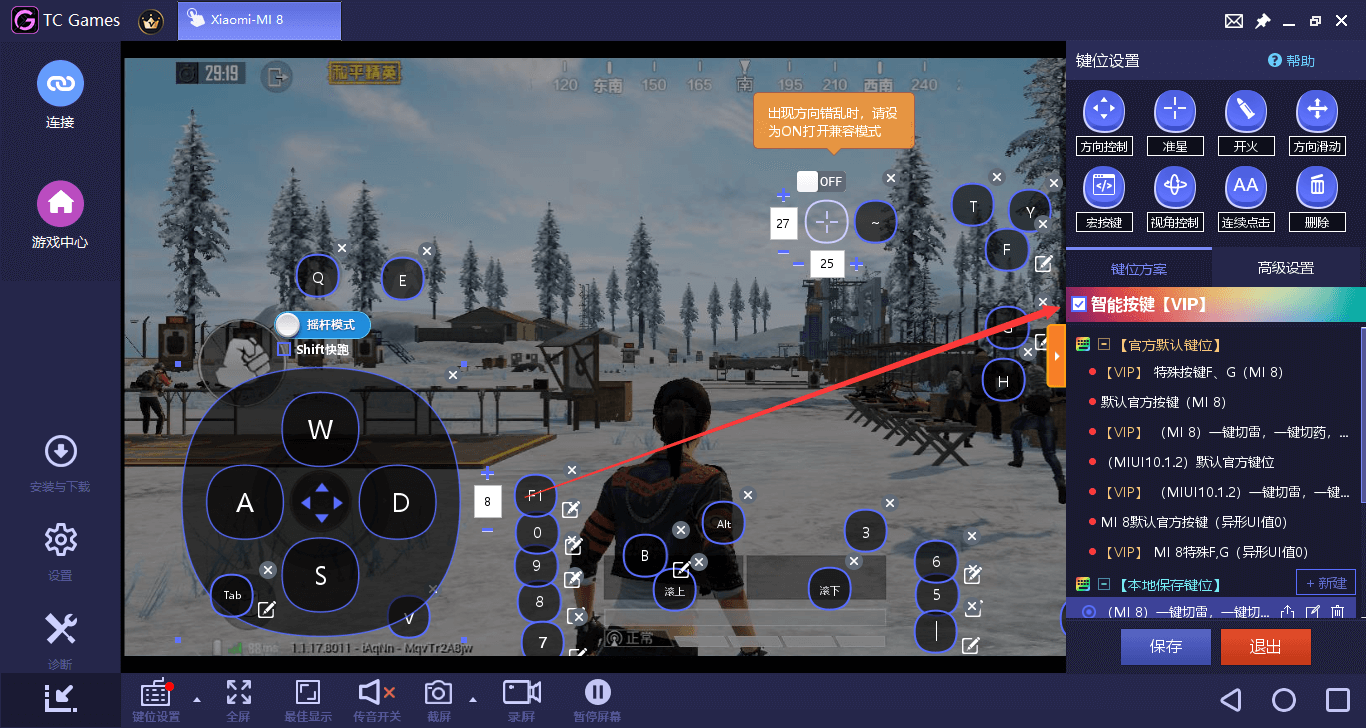Image resolution: width=1366 pixels, height=728 pixels.
Task: Pin the window with the pushpin icon
Action: click(x=1263, y=21)
